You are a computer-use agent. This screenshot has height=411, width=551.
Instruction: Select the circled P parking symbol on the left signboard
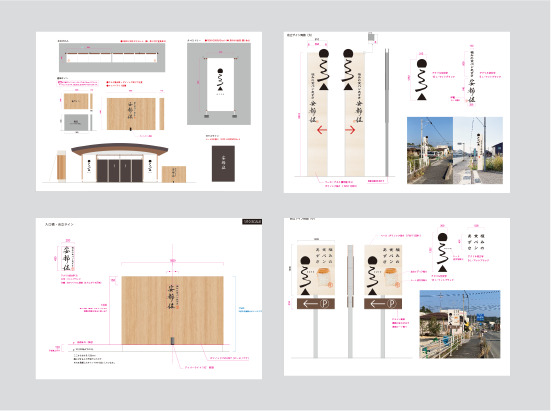click(324, 304)
